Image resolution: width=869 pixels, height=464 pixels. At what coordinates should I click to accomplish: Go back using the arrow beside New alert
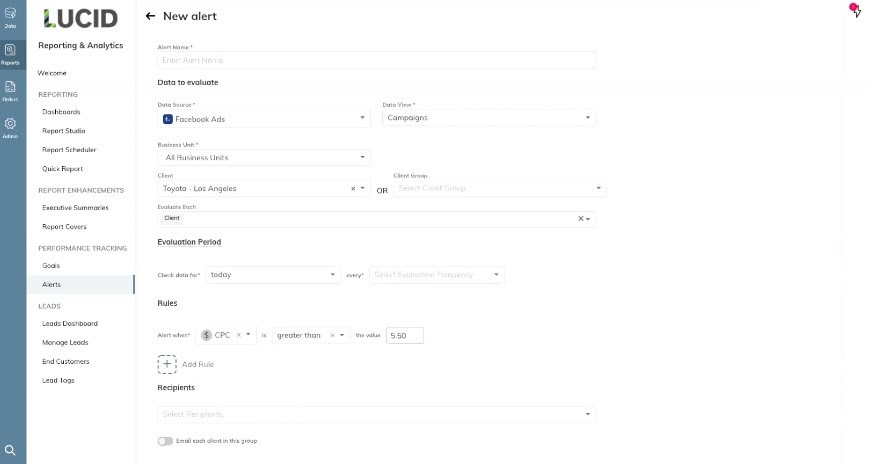pos(150,17)
